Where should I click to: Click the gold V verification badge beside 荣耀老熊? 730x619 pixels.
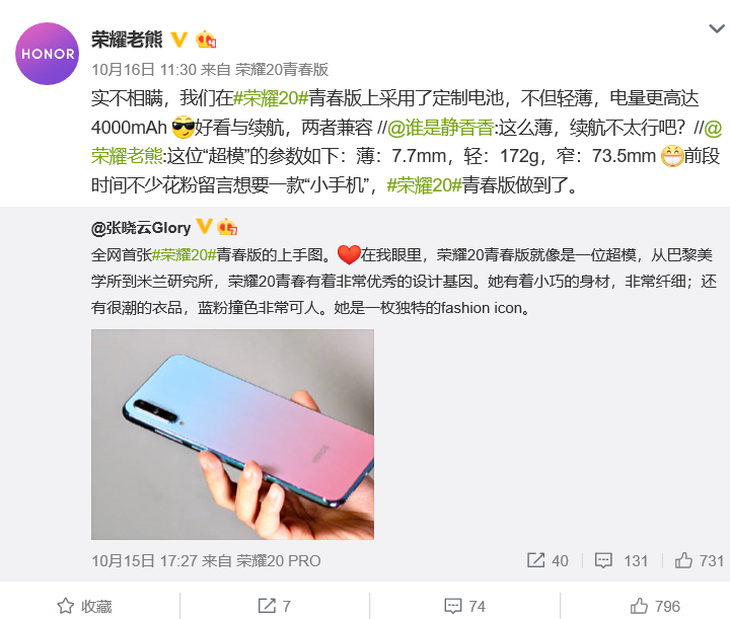click(x=179, y=40)
